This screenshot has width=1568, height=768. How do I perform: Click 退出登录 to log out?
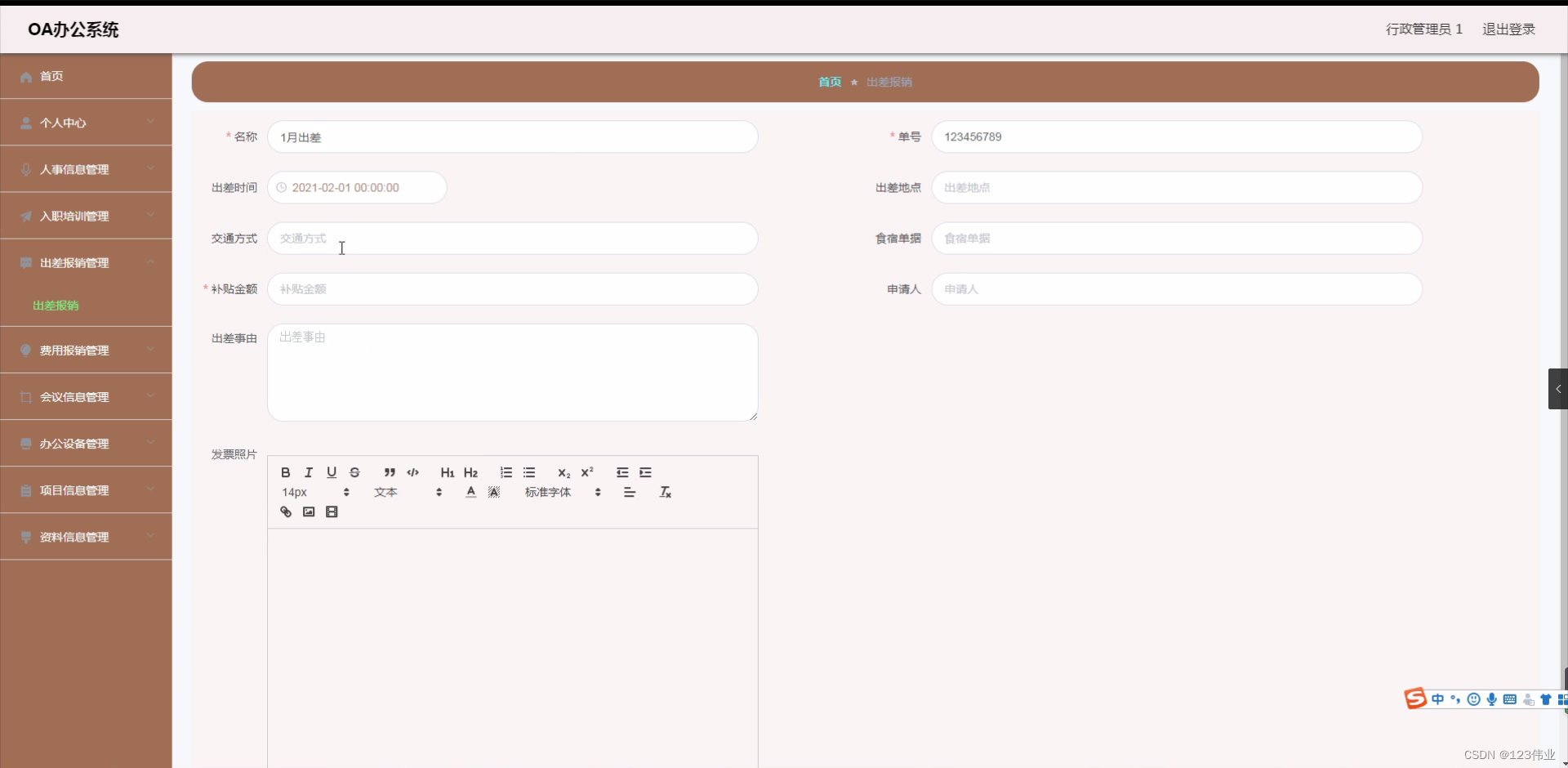1508,29
